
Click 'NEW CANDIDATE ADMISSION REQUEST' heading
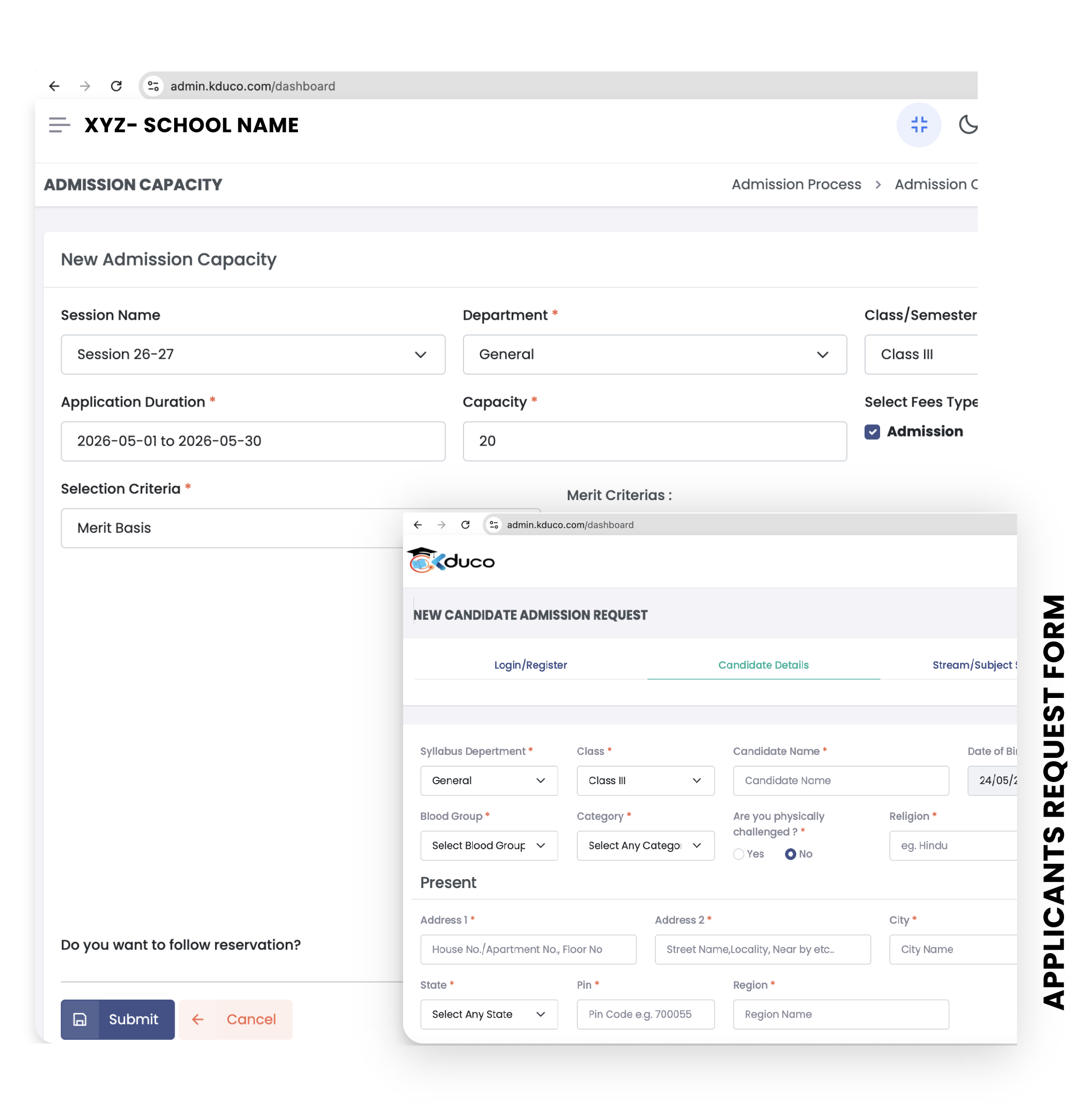[x=530, y=615]
